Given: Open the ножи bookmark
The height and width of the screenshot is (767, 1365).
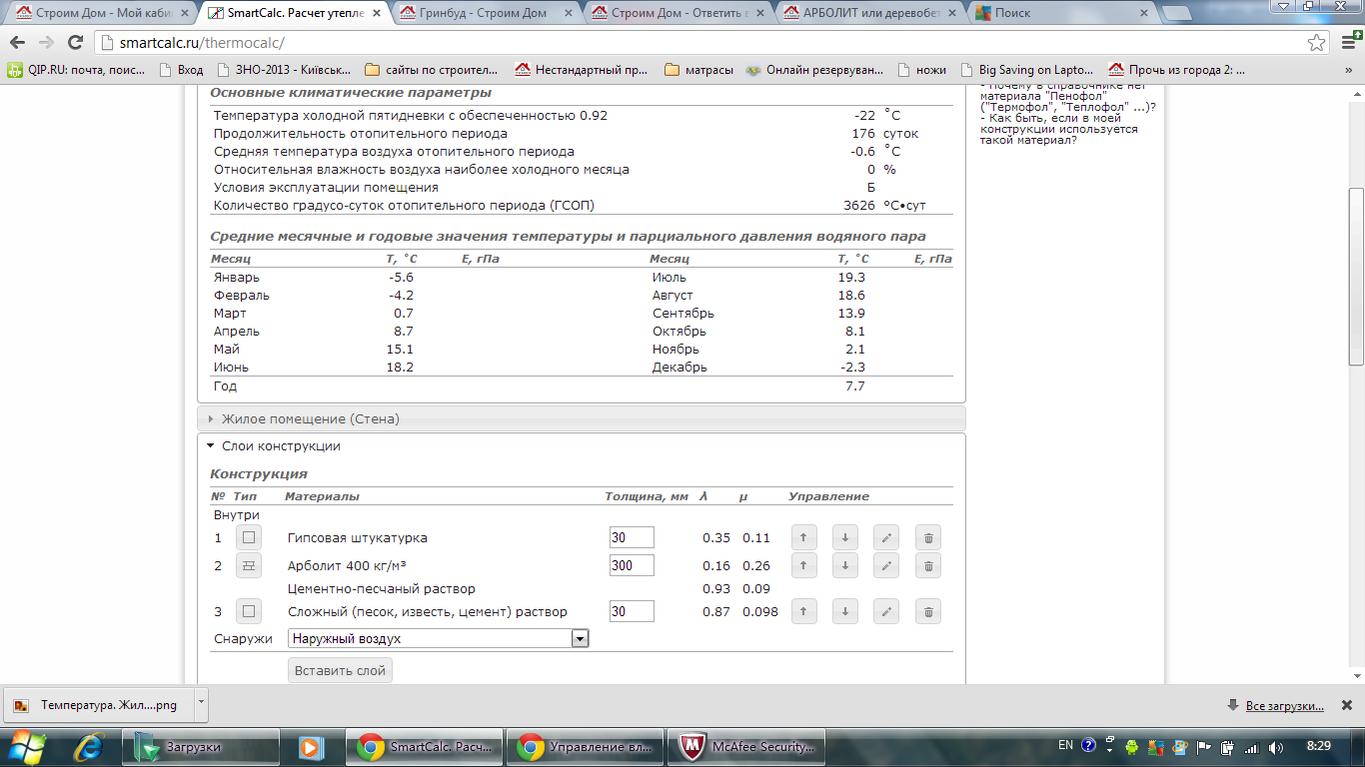Looking at the screenshot, I should [922, 70].
